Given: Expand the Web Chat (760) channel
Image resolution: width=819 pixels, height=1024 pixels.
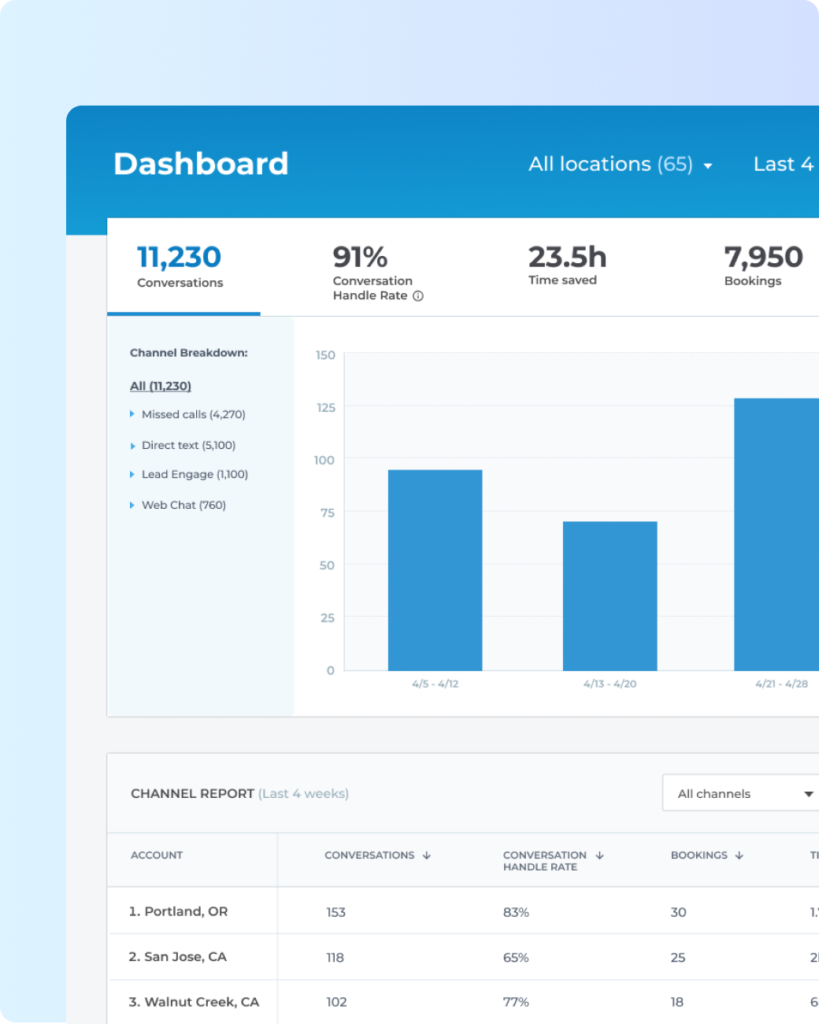Looking at the screenshot, I should [178, 505].
